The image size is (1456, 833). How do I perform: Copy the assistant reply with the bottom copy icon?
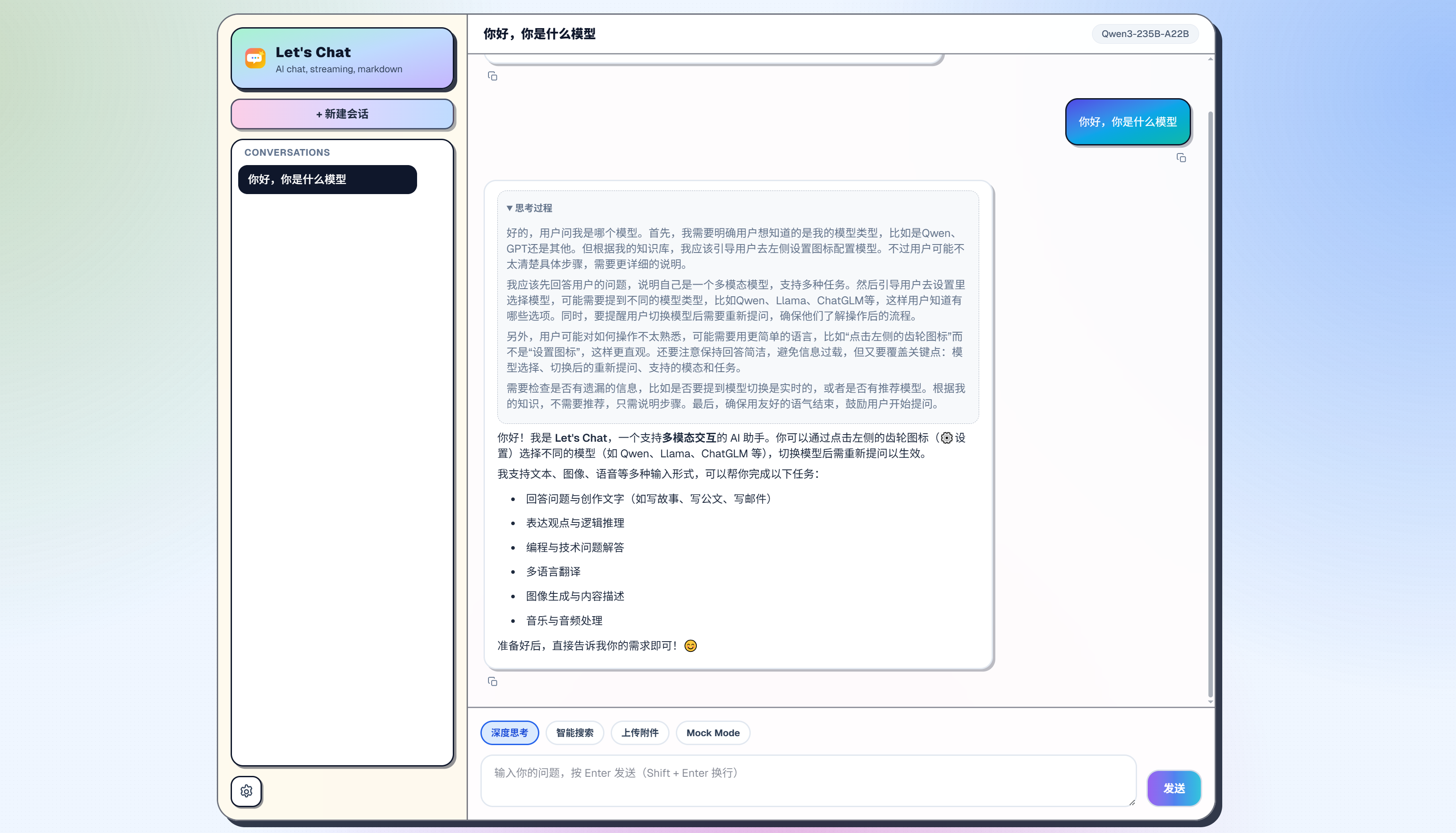tap(492, 681)
